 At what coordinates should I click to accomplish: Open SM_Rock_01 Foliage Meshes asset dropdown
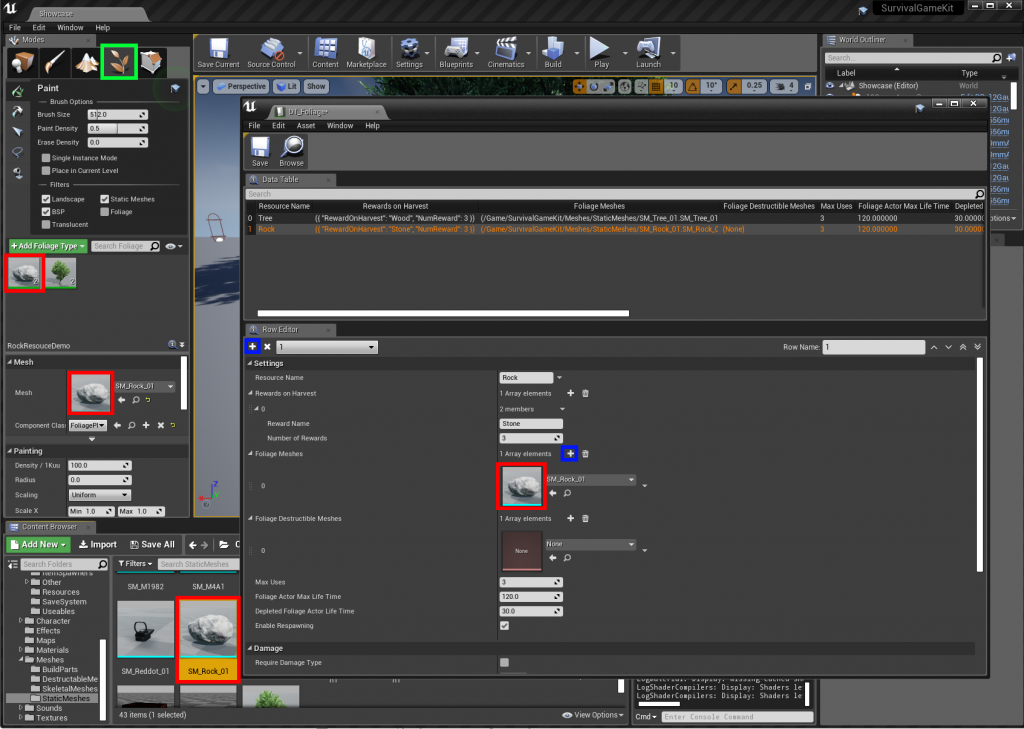coord(590,479)
